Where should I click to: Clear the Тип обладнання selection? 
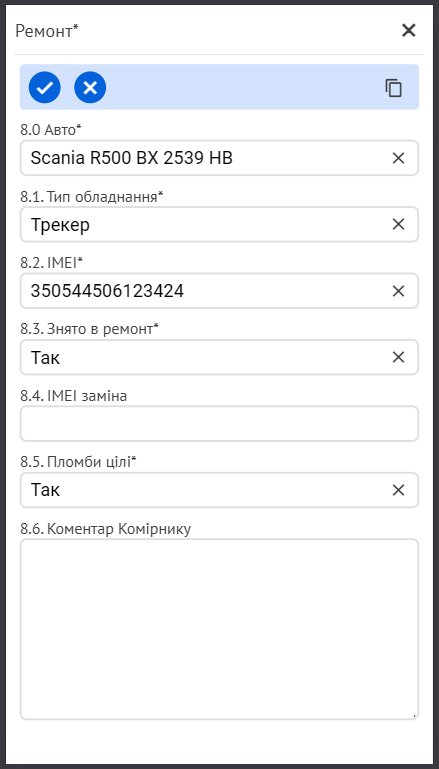point(398,224)
